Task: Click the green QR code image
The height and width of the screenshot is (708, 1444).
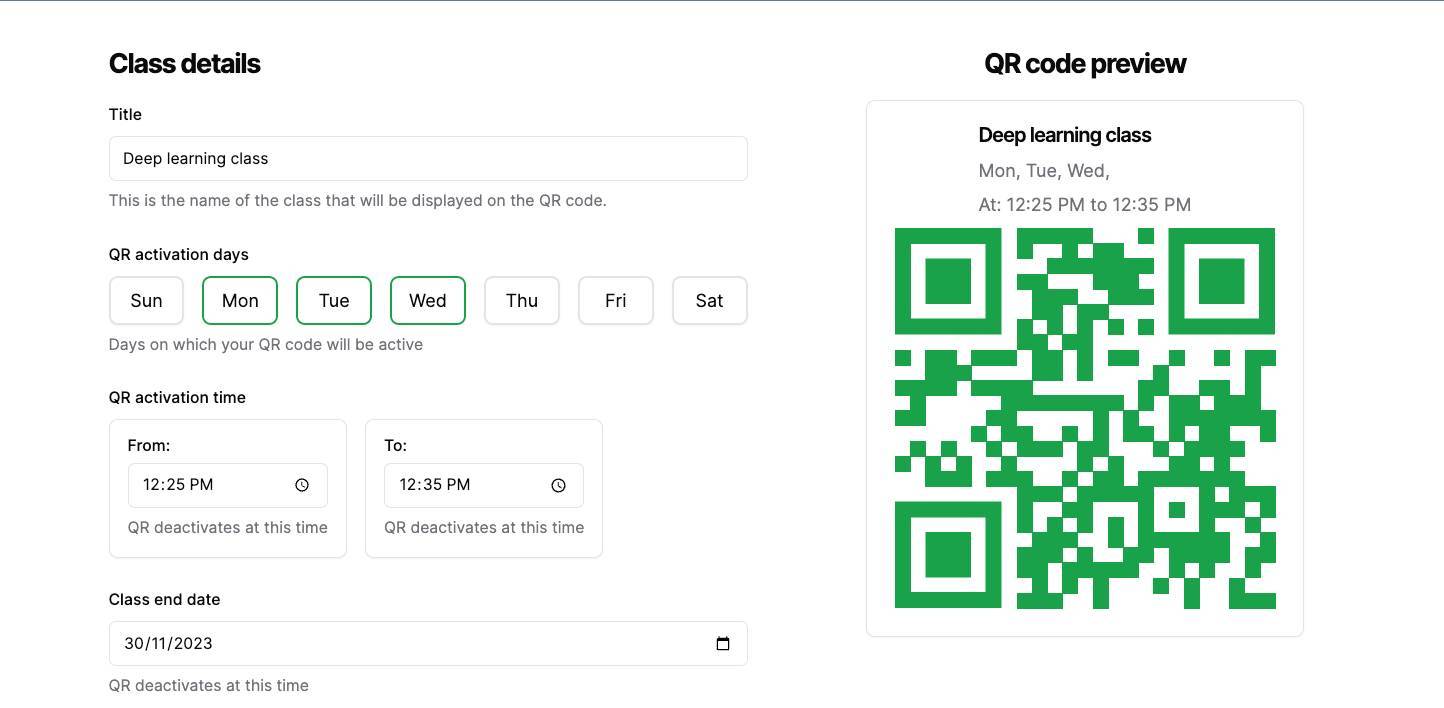Action: (x=1085, y=418)
